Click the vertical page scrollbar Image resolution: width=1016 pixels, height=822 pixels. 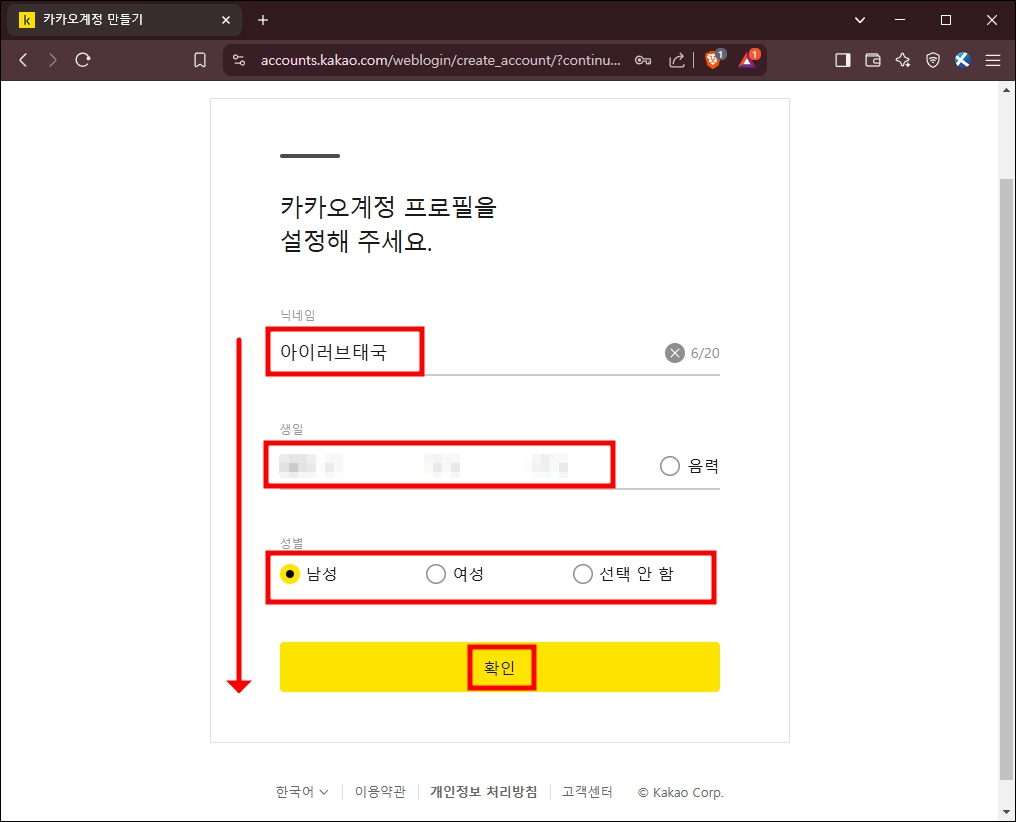(1006, 479)
